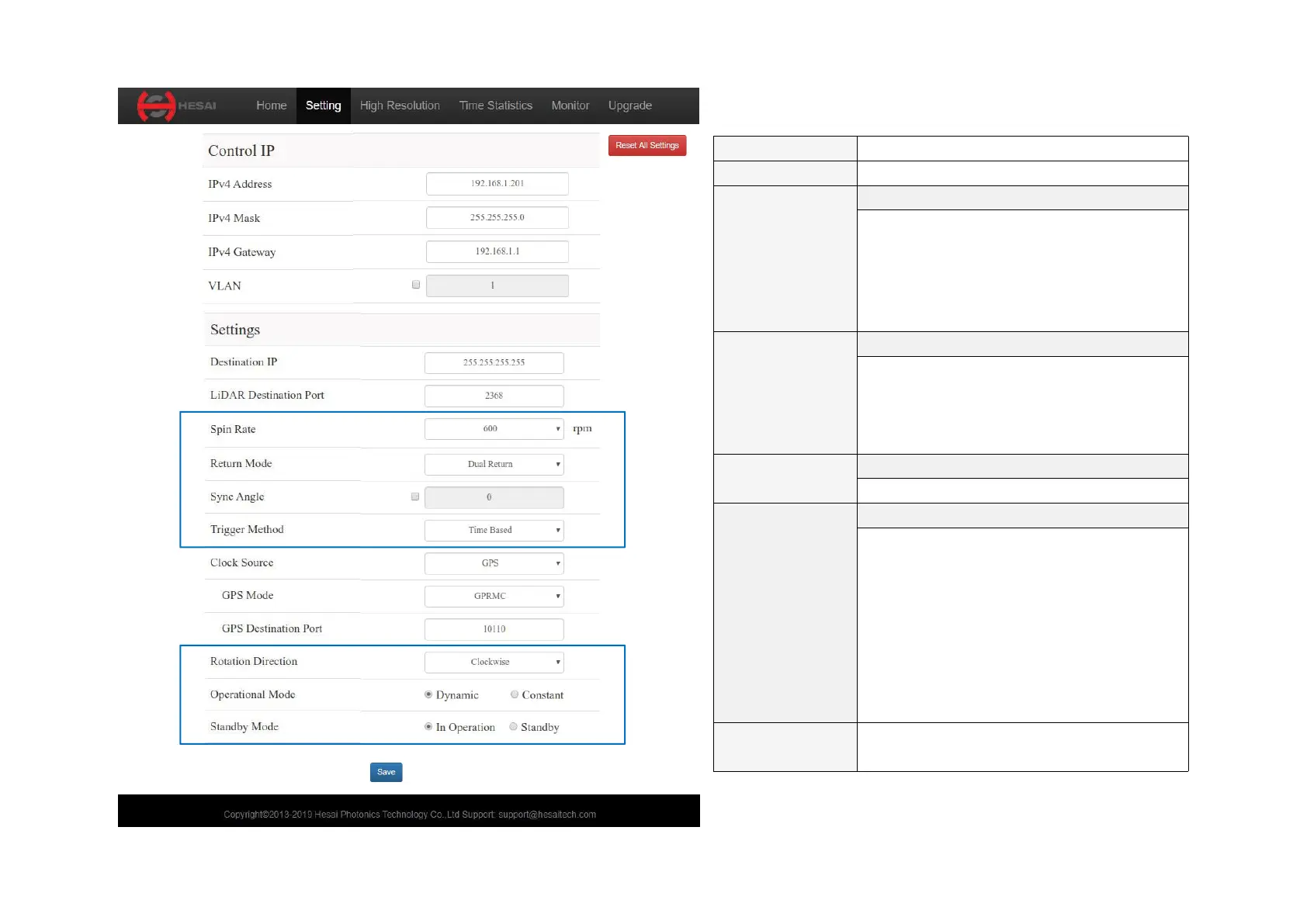Click the Destination IP input field

[494, 362]
